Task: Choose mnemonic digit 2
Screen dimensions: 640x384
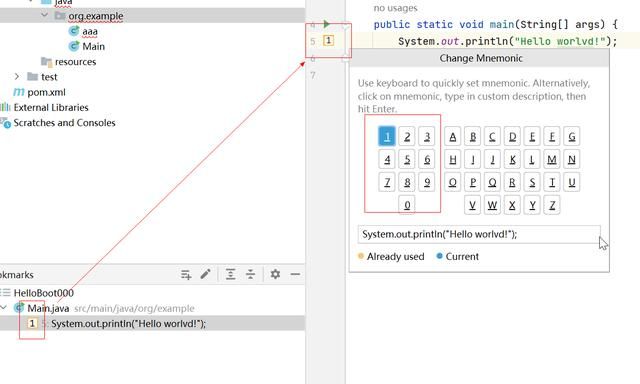Action: click(x=407, y=137)
